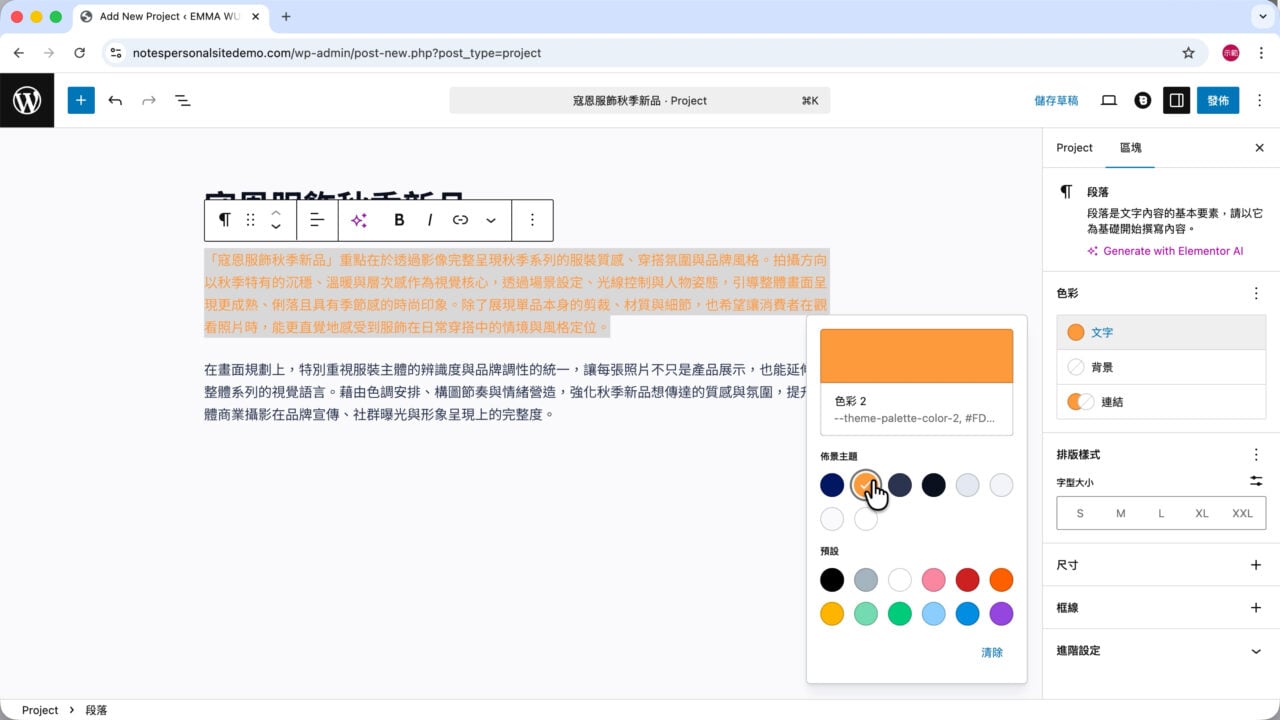Viewport: 1280px width, 720px height.
Task: Clear the color via 清除
Action: [x=992, y=652]
